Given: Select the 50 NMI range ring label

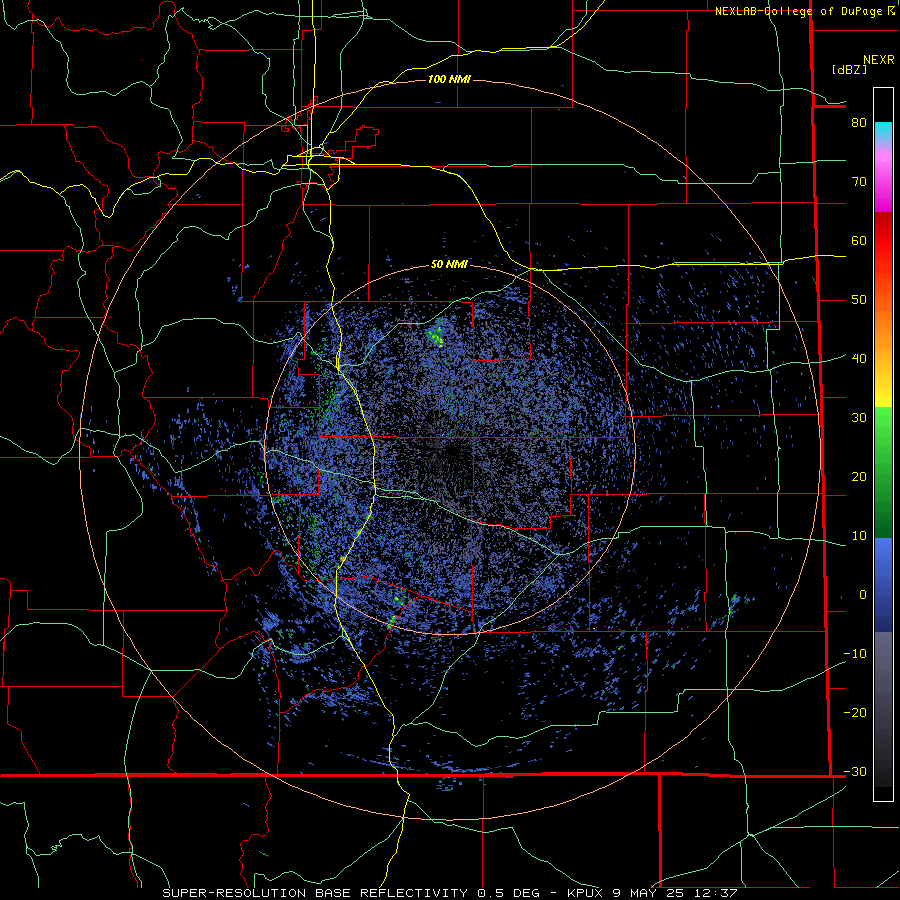Looking at the screenshot, I should click(x=449, y=265).
